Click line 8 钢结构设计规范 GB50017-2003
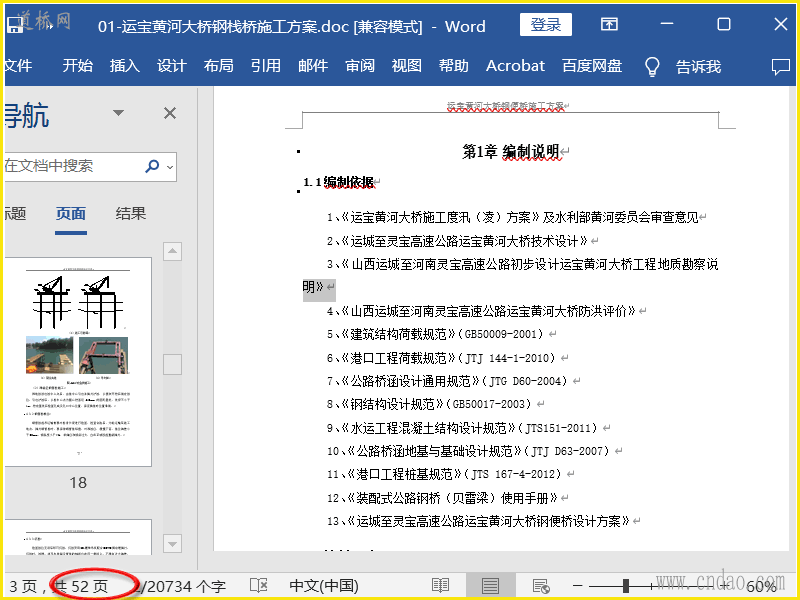 tap(429, 404)
